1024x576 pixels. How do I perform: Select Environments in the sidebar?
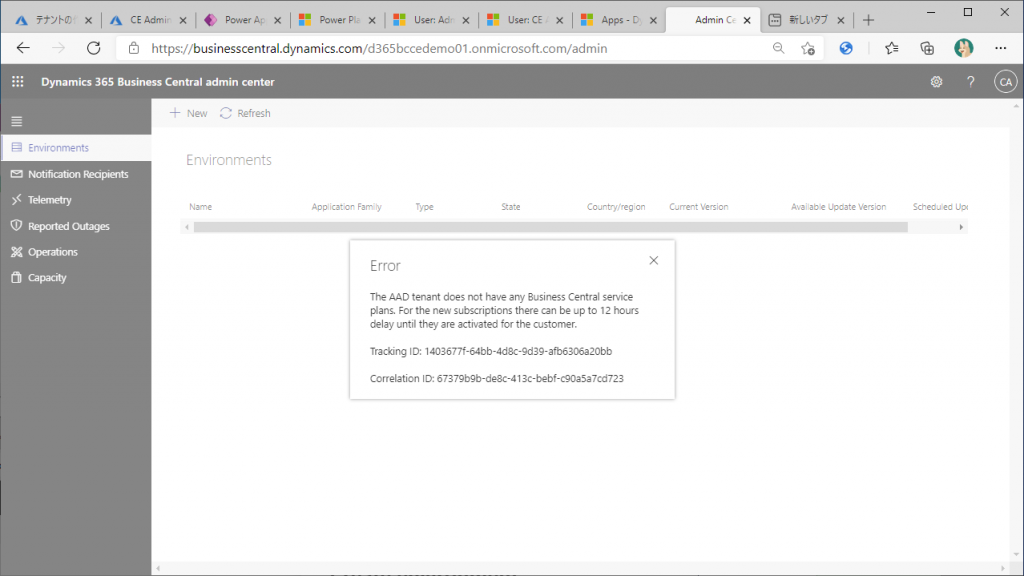tap(76, 148)
